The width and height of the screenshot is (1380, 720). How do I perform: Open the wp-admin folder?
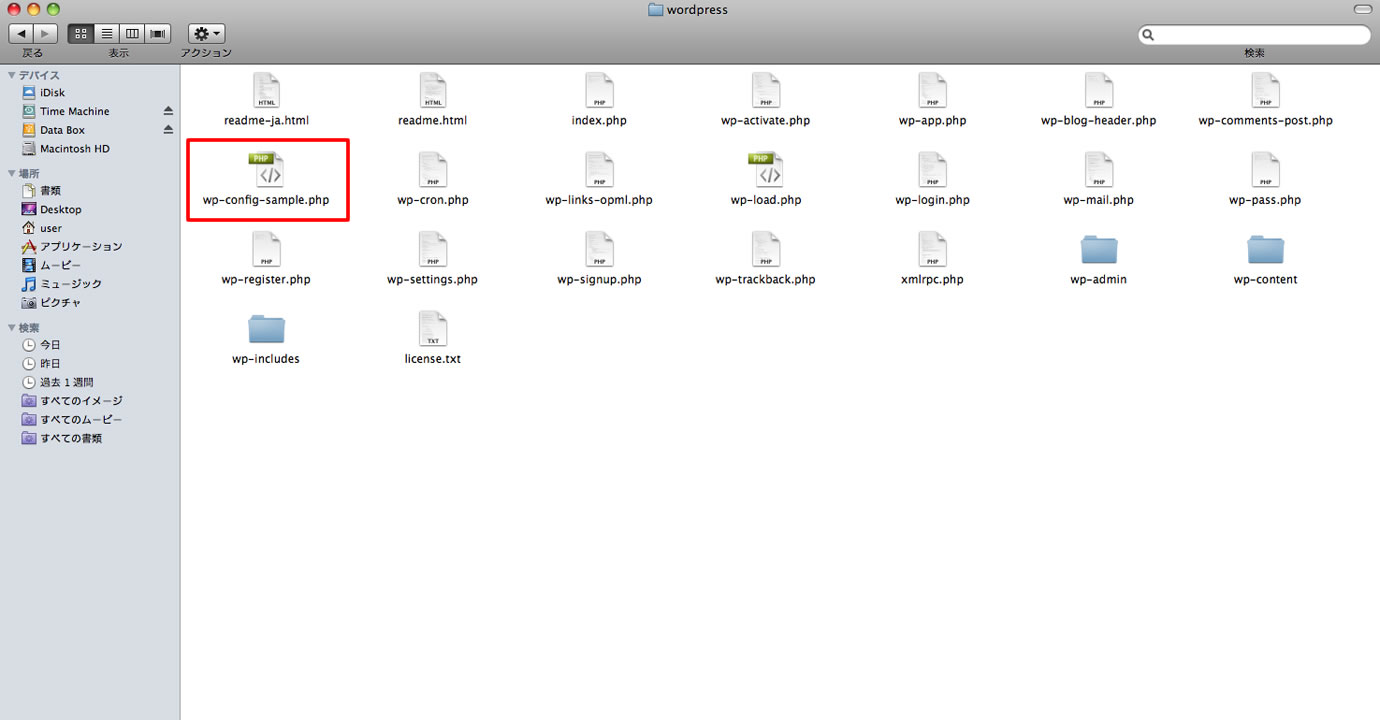click(1098, 250)
